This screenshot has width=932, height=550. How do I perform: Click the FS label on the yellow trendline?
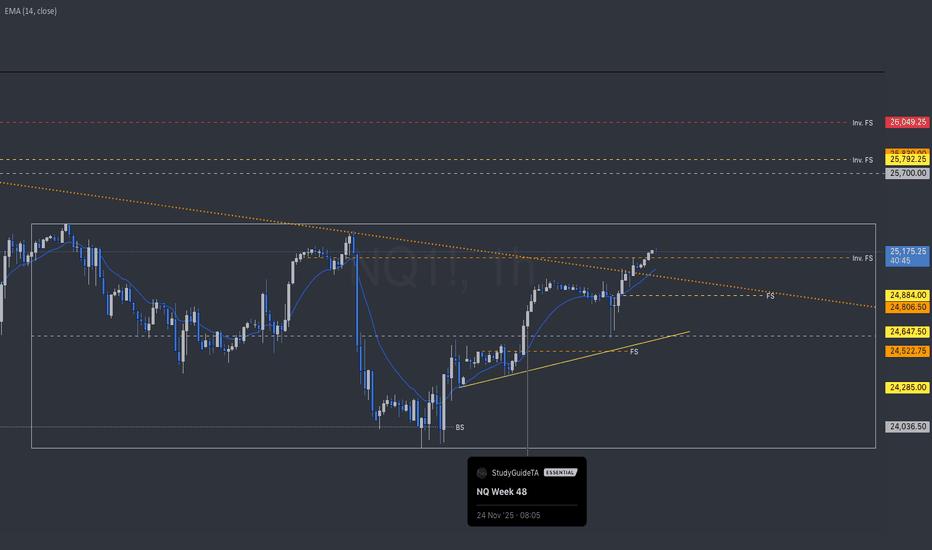point(634,352)
